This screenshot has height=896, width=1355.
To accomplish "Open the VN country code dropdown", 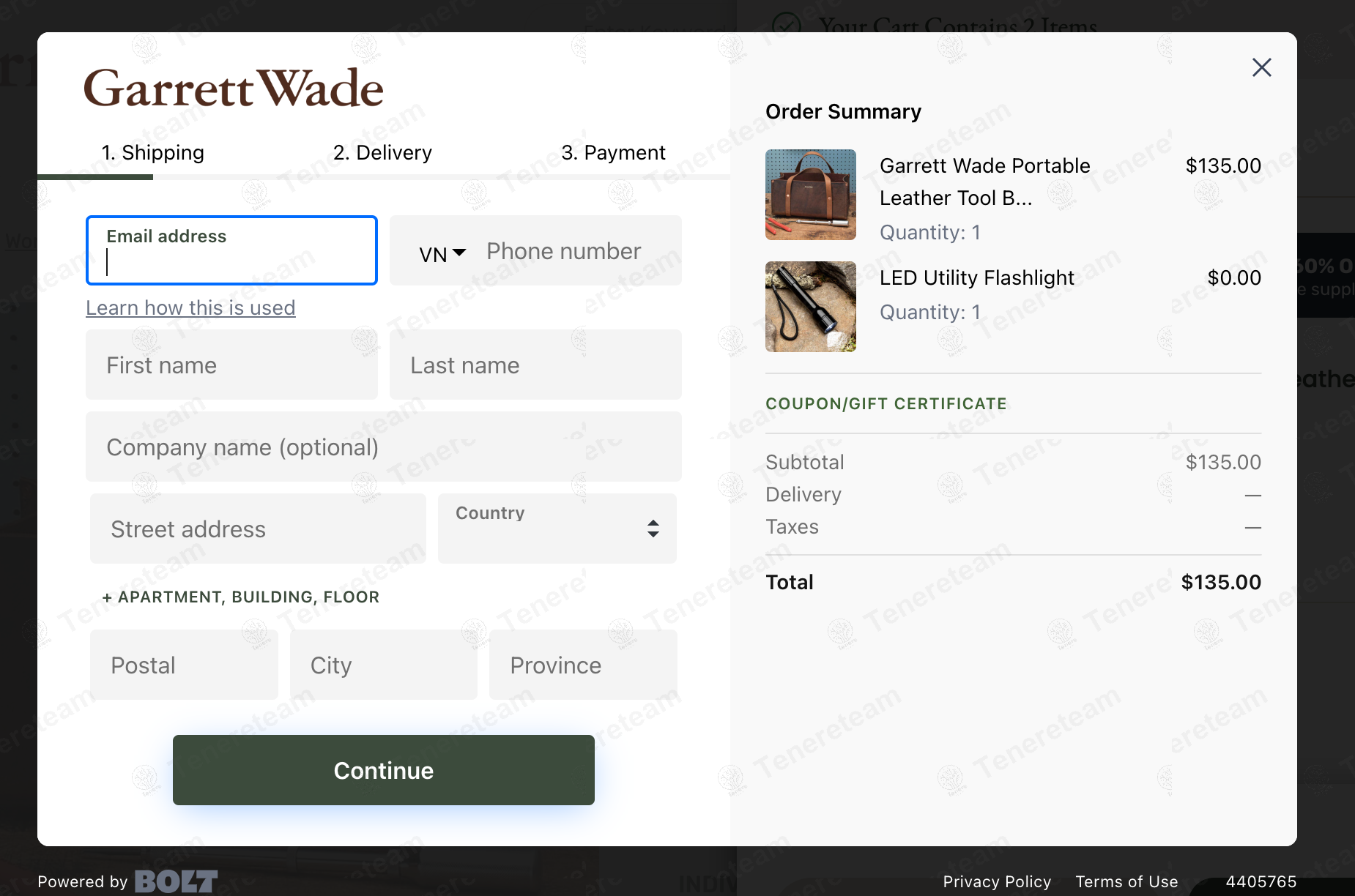I will pos(442,254).
